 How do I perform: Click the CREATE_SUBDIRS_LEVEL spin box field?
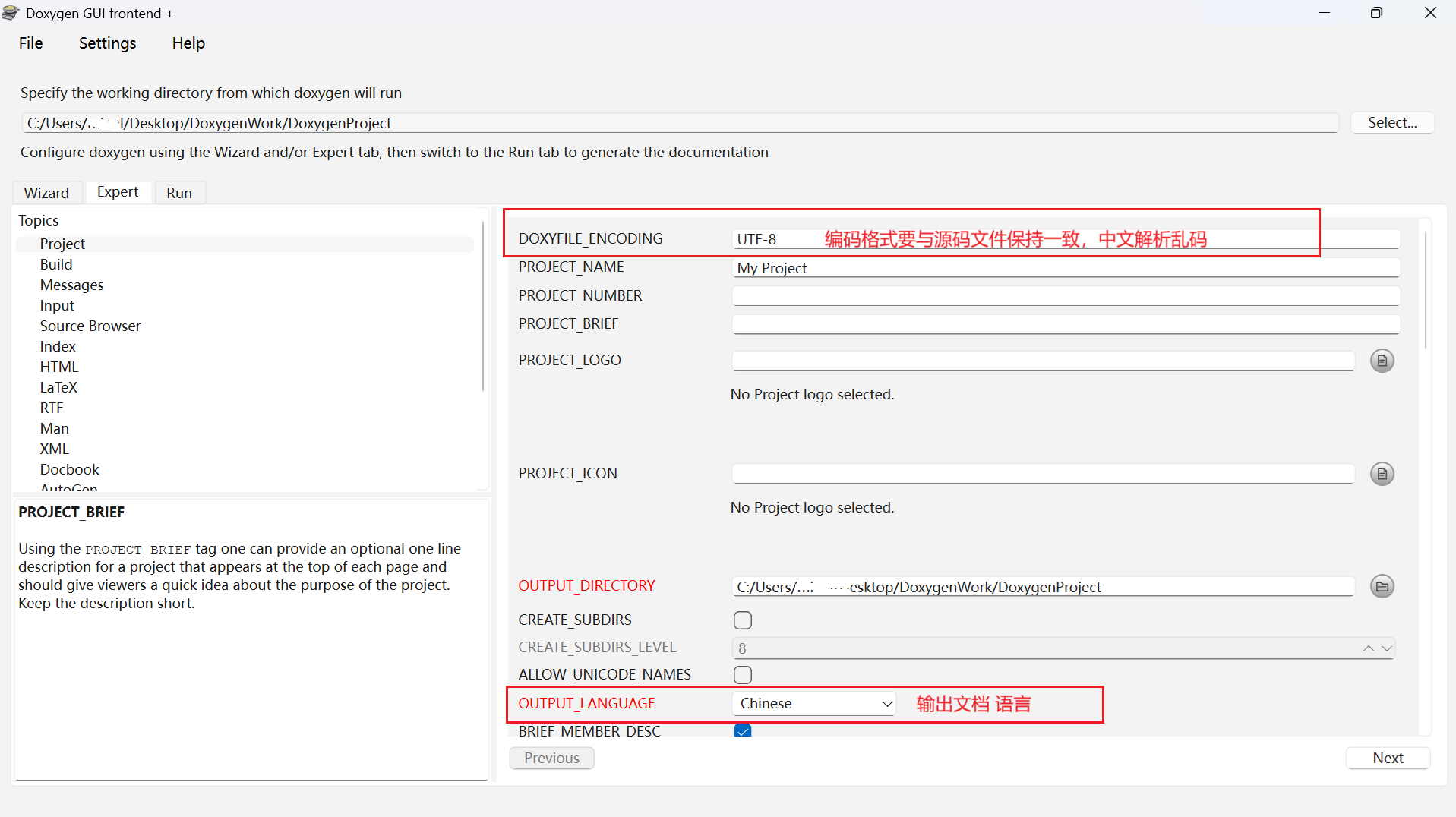coord(1063,648)
